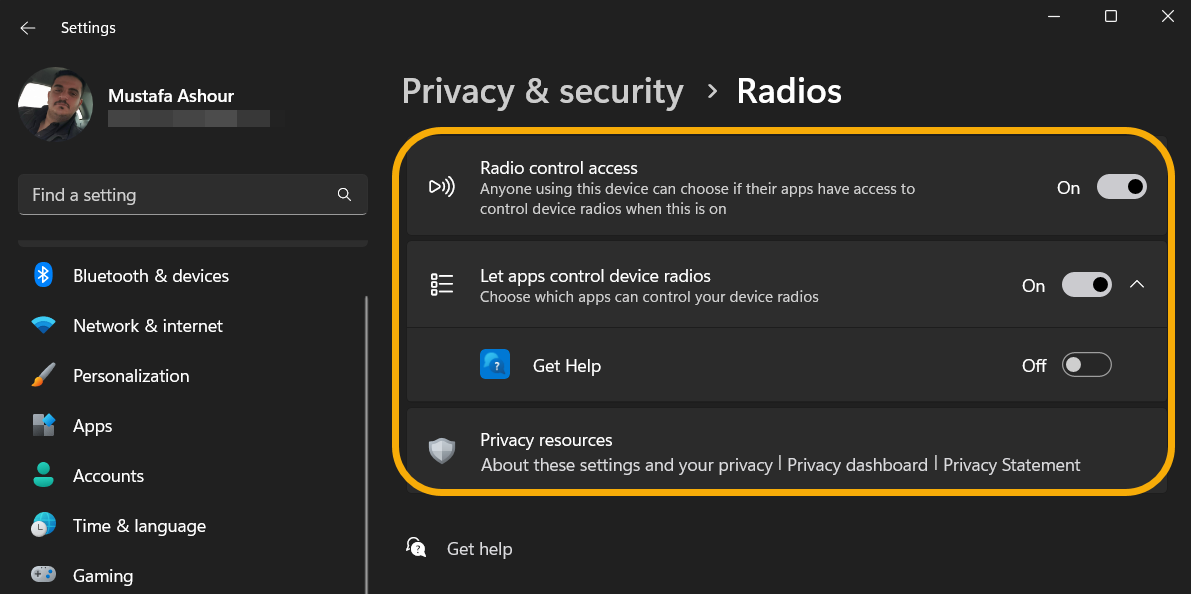The width and height of the screenshot is (1191, 594).
Task: Click the Get Help app icon
Action: (x=495, y=364)
